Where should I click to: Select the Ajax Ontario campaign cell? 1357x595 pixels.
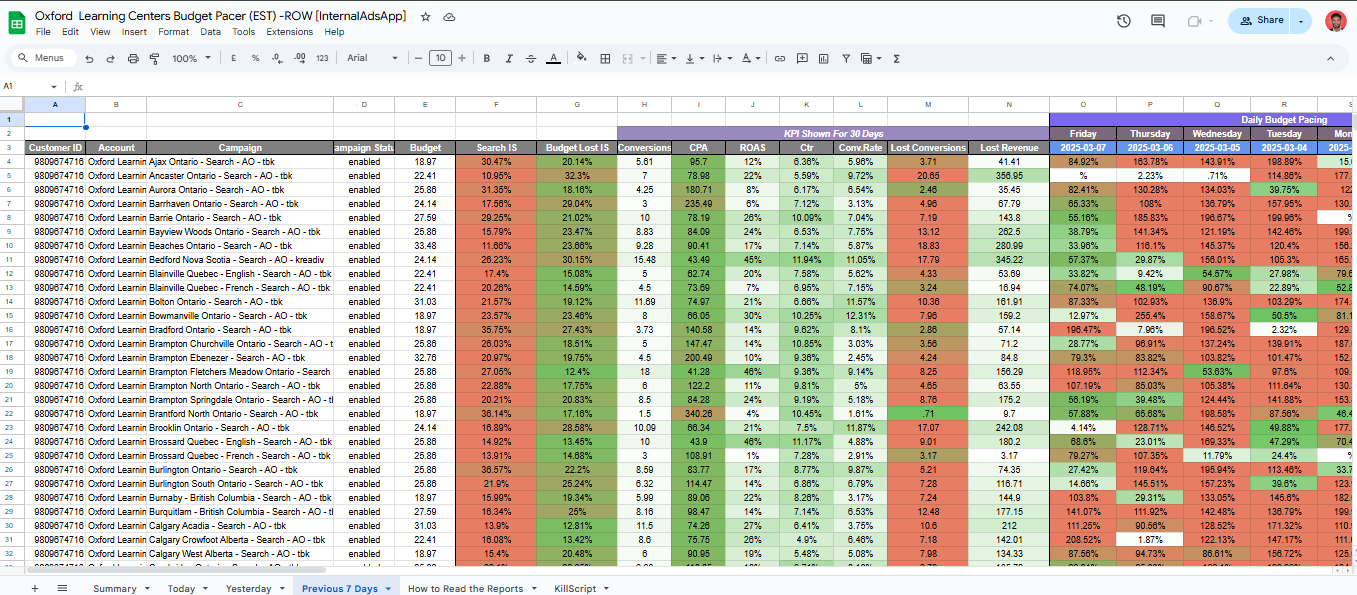(x=240, y=161)
